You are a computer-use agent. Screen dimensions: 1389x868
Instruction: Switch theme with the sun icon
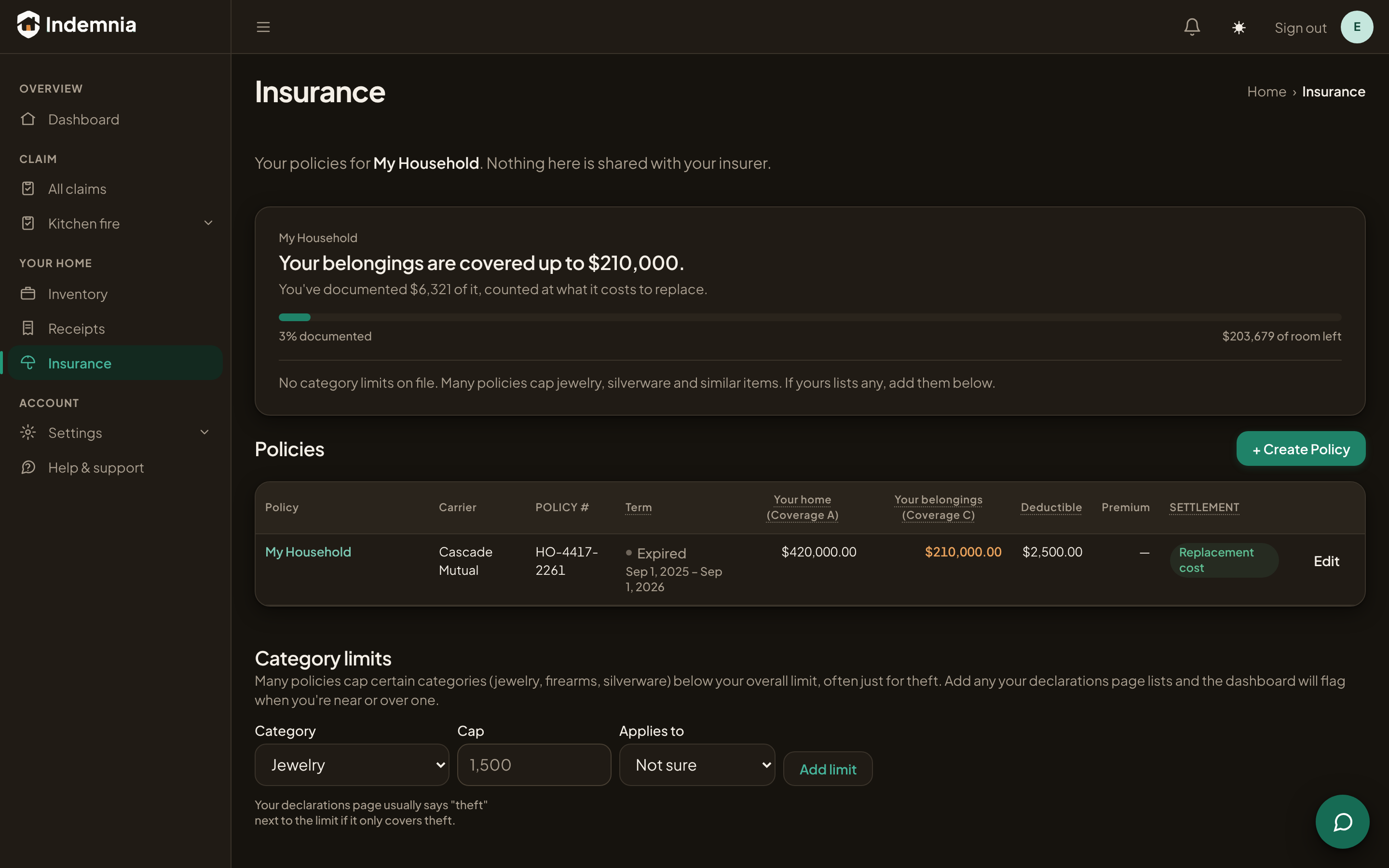point(1239,27)
